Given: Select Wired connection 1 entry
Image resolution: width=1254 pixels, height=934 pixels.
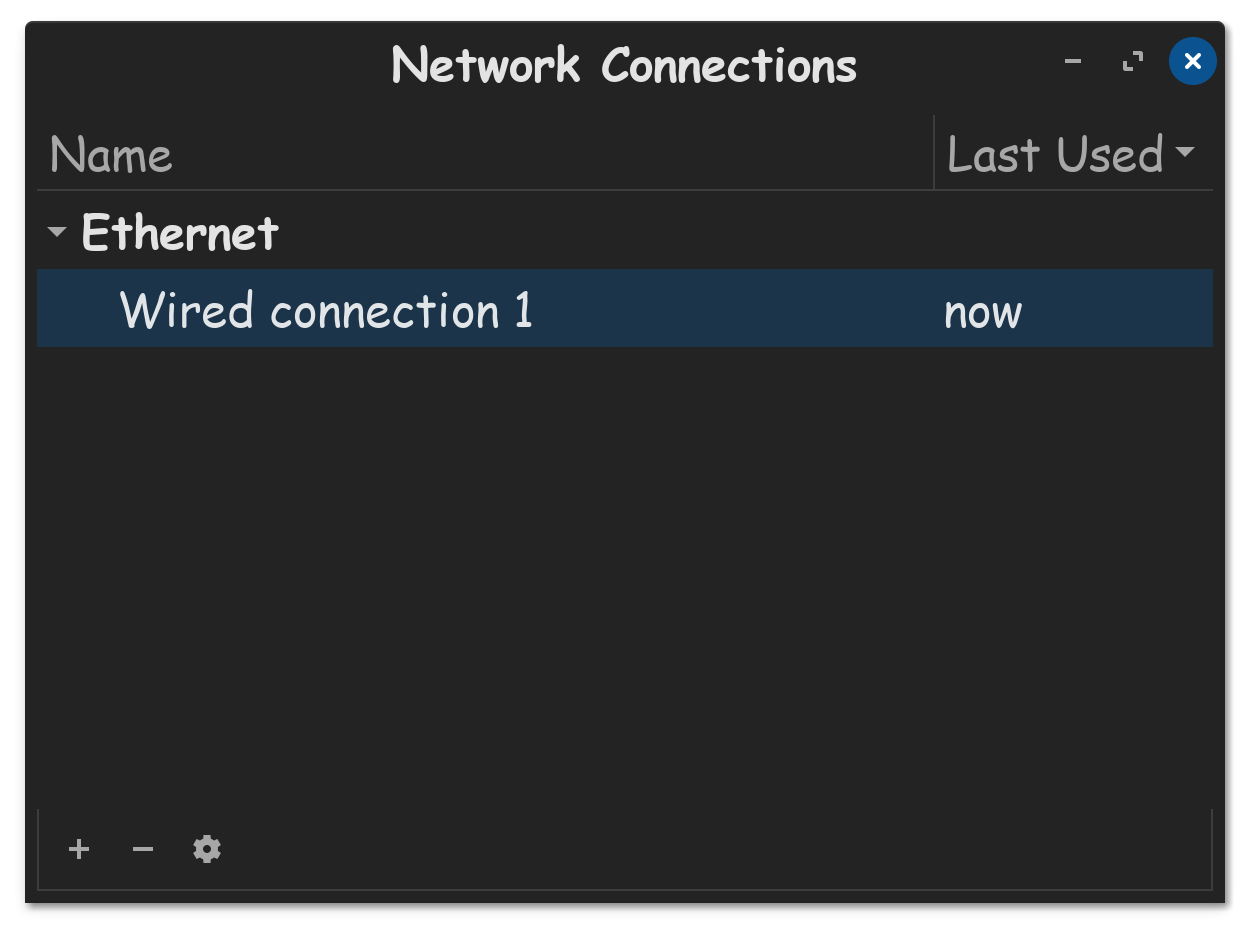Looking at the screenshot, I should [x=625, y=309].
